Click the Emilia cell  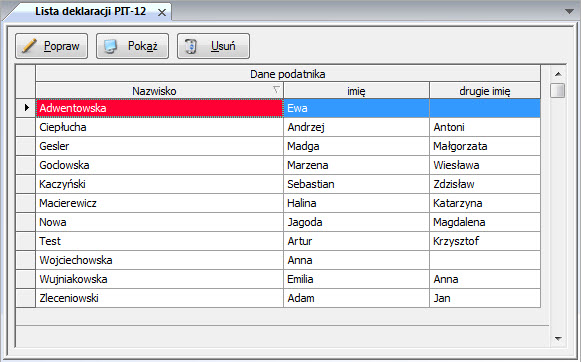coord(356,279)
